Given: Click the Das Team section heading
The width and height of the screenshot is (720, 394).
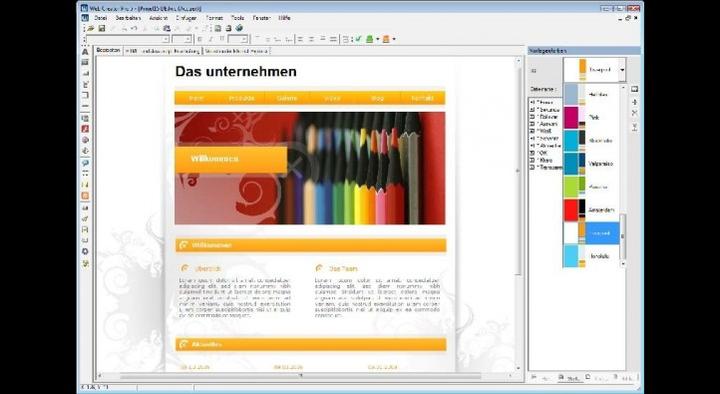Looking at the screenshot, I should click(343, 269).
